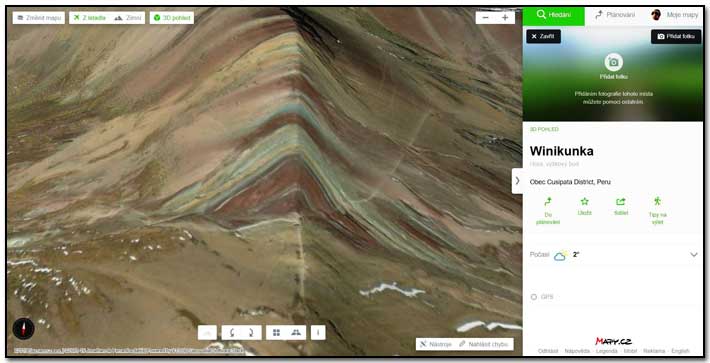Click the compass icon on the map
710x363 pixels.
(24, 329)
